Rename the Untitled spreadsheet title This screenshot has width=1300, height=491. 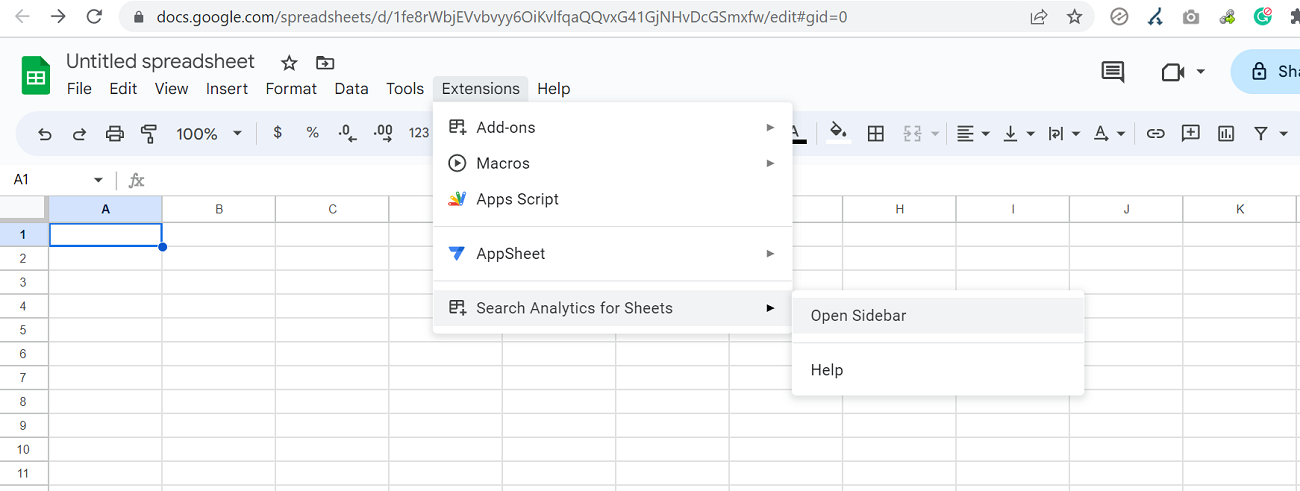pyautogui.click(x=160, y=61)
